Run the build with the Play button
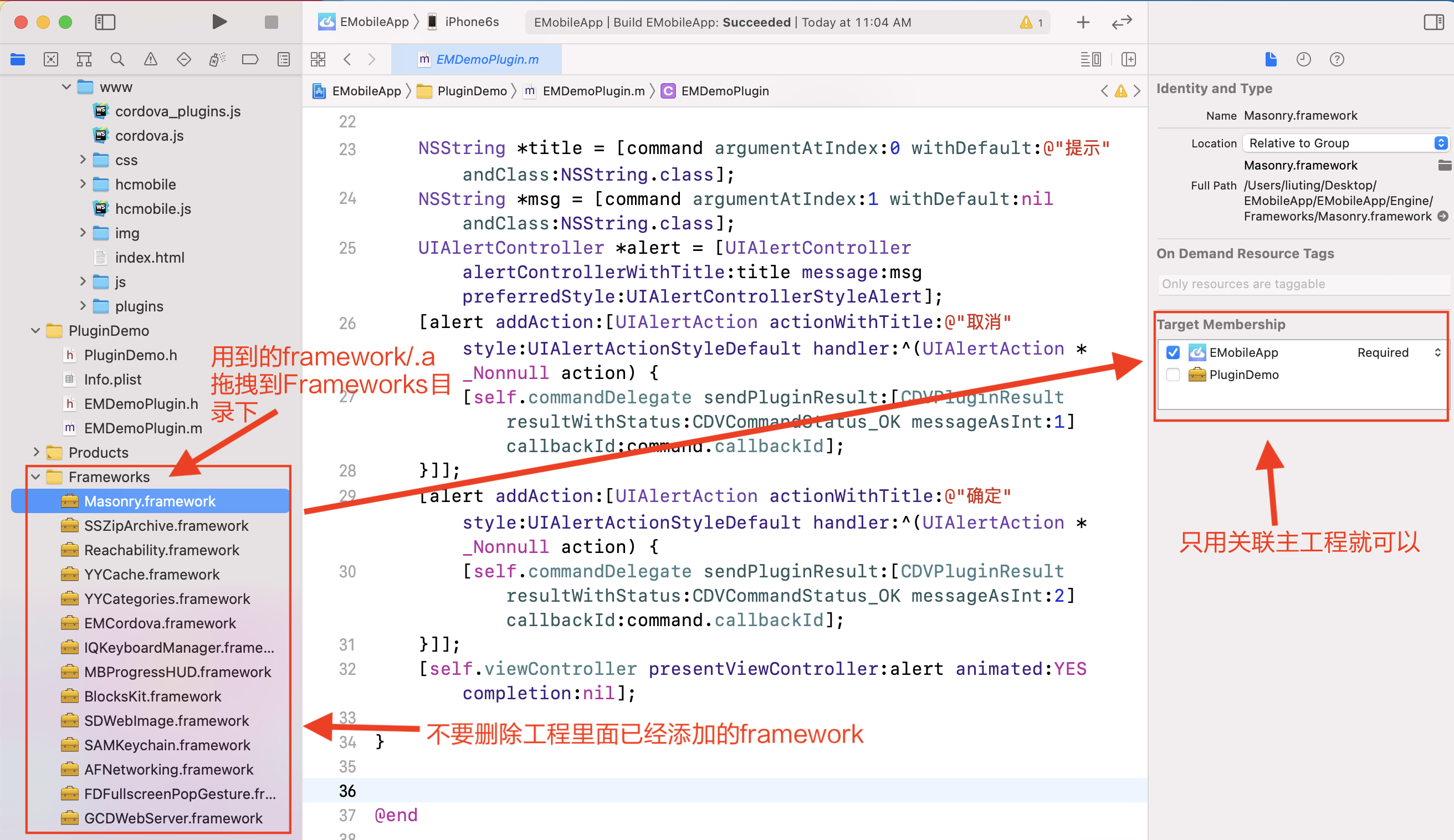1454x840 pixels. point(218,22)
